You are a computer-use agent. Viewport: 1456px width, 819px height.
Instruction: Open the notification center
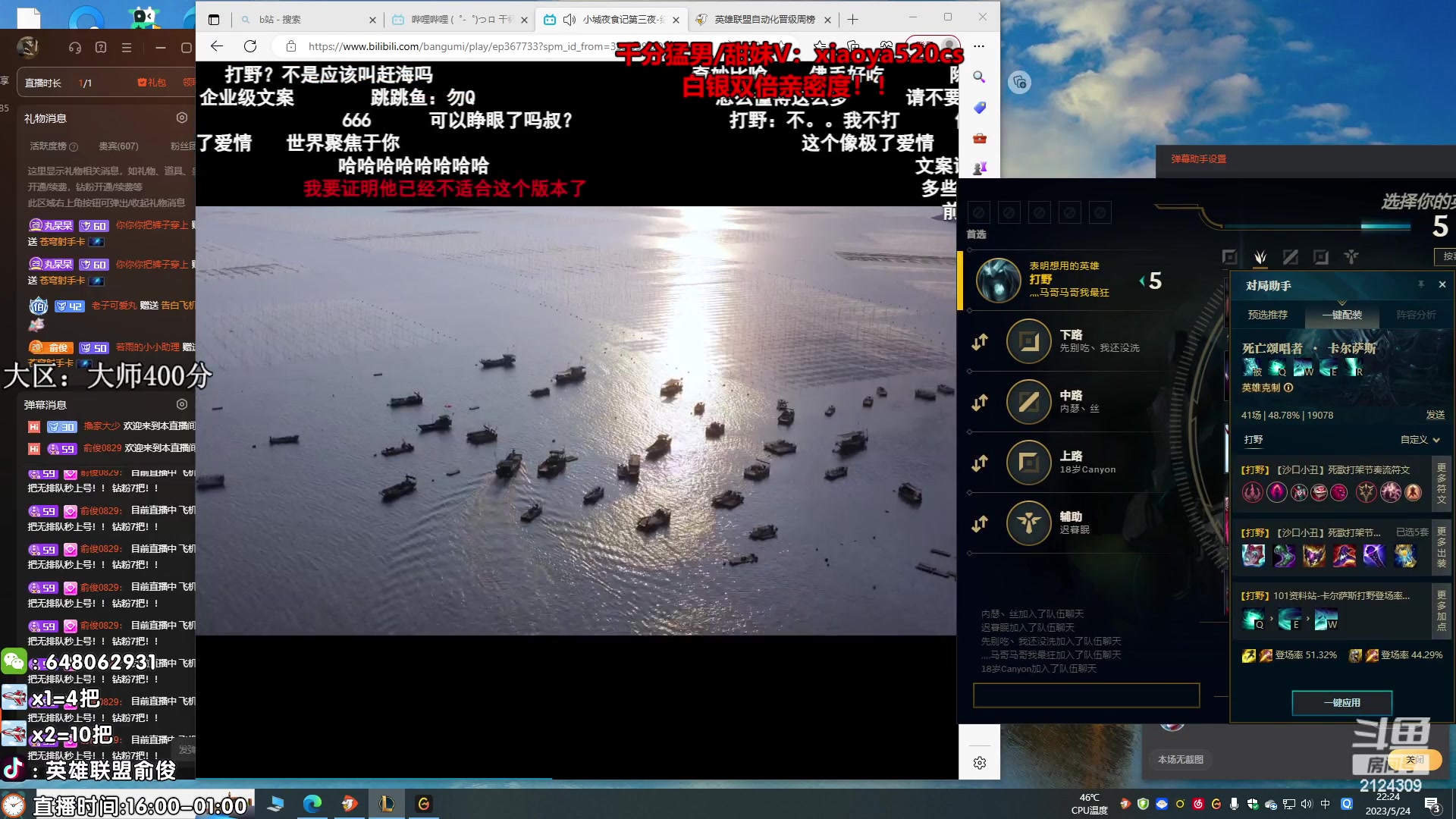coord(1432,805)
